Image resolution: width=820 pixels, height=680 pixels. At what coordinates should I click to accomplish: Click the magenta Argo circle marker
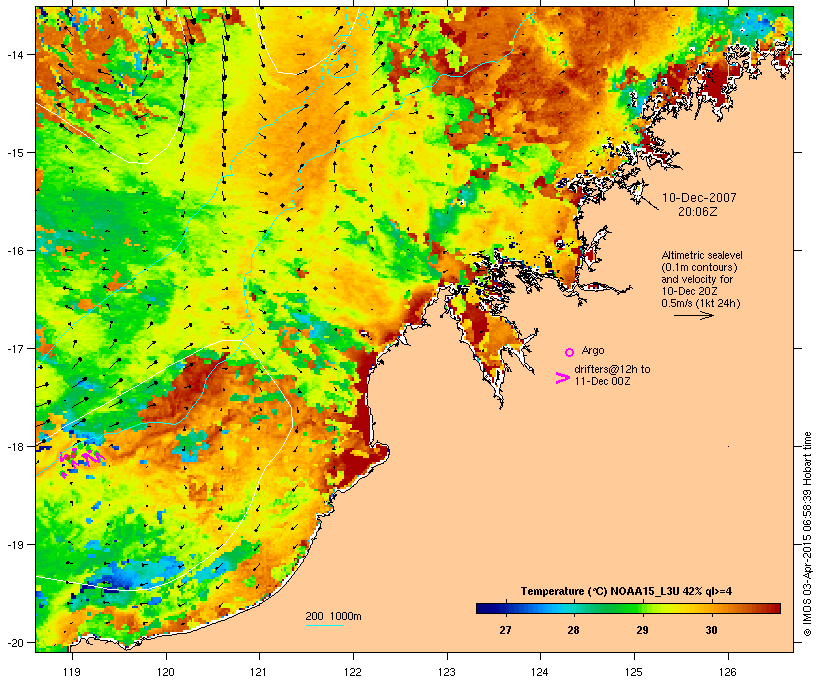pos(569,353)
